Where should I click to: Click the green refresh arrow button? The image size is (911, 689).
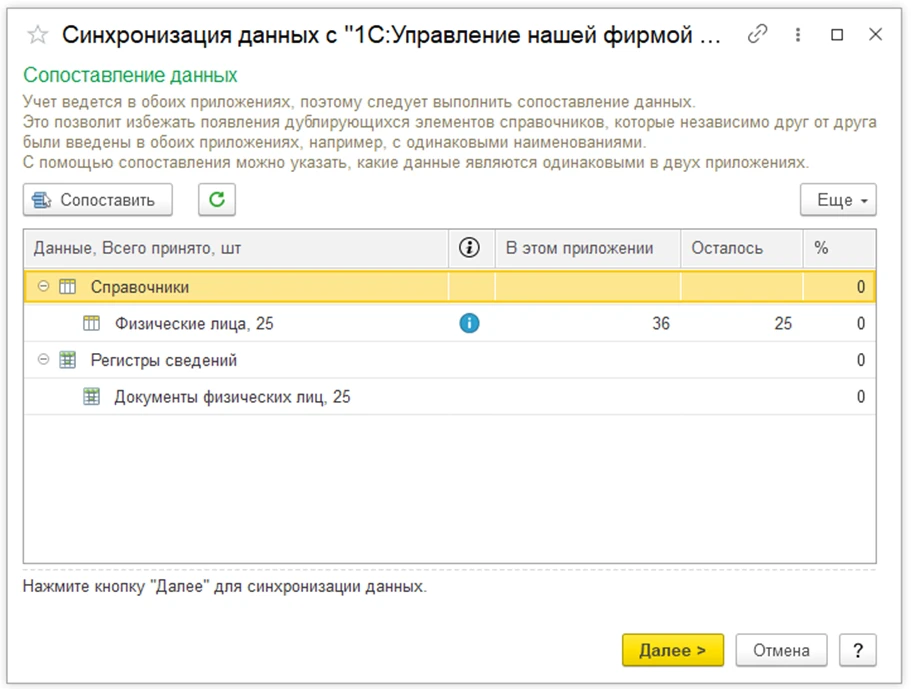[x=217, y=200]
